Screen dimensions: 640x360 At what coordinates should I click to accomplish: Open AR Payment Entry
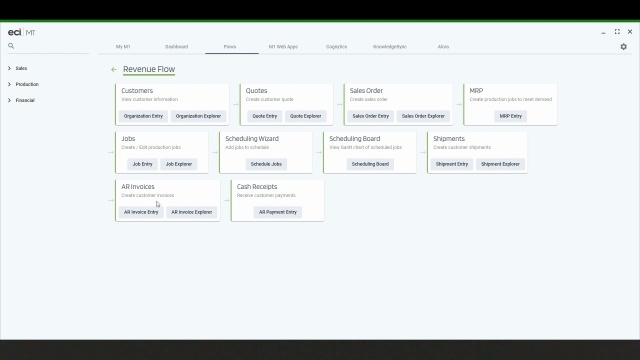coord(278,212)
